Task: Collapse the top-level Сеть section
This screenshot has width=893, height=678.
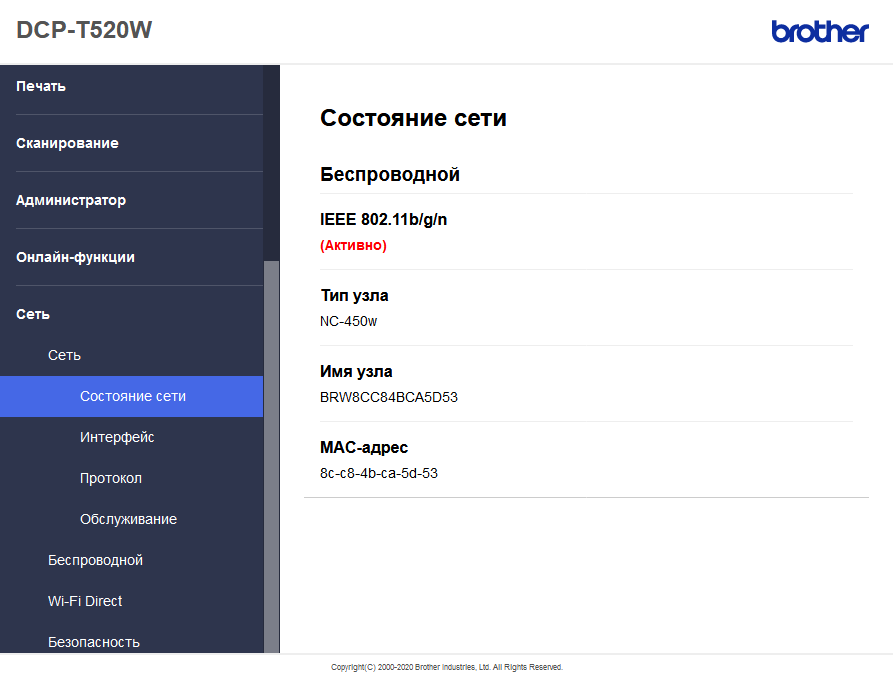Action: pos(33,315)
